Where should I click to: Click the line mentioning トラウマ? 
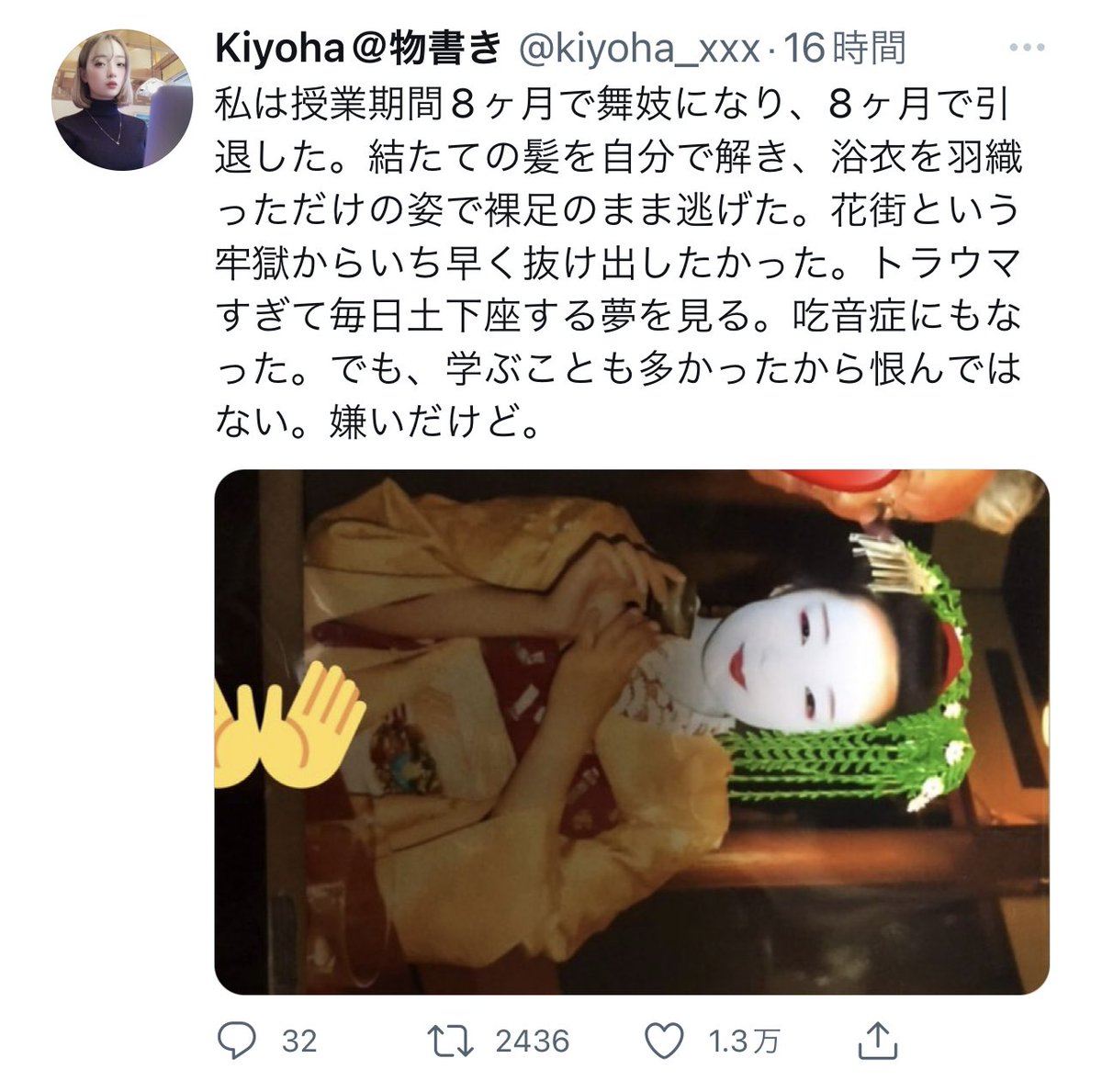tap(618, 265)
